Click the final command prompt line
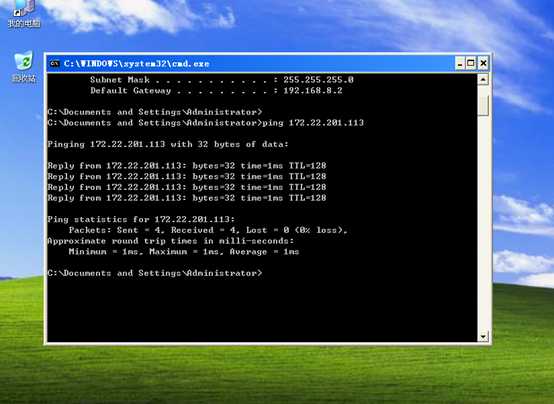The image size is (554, 404). 155,273
